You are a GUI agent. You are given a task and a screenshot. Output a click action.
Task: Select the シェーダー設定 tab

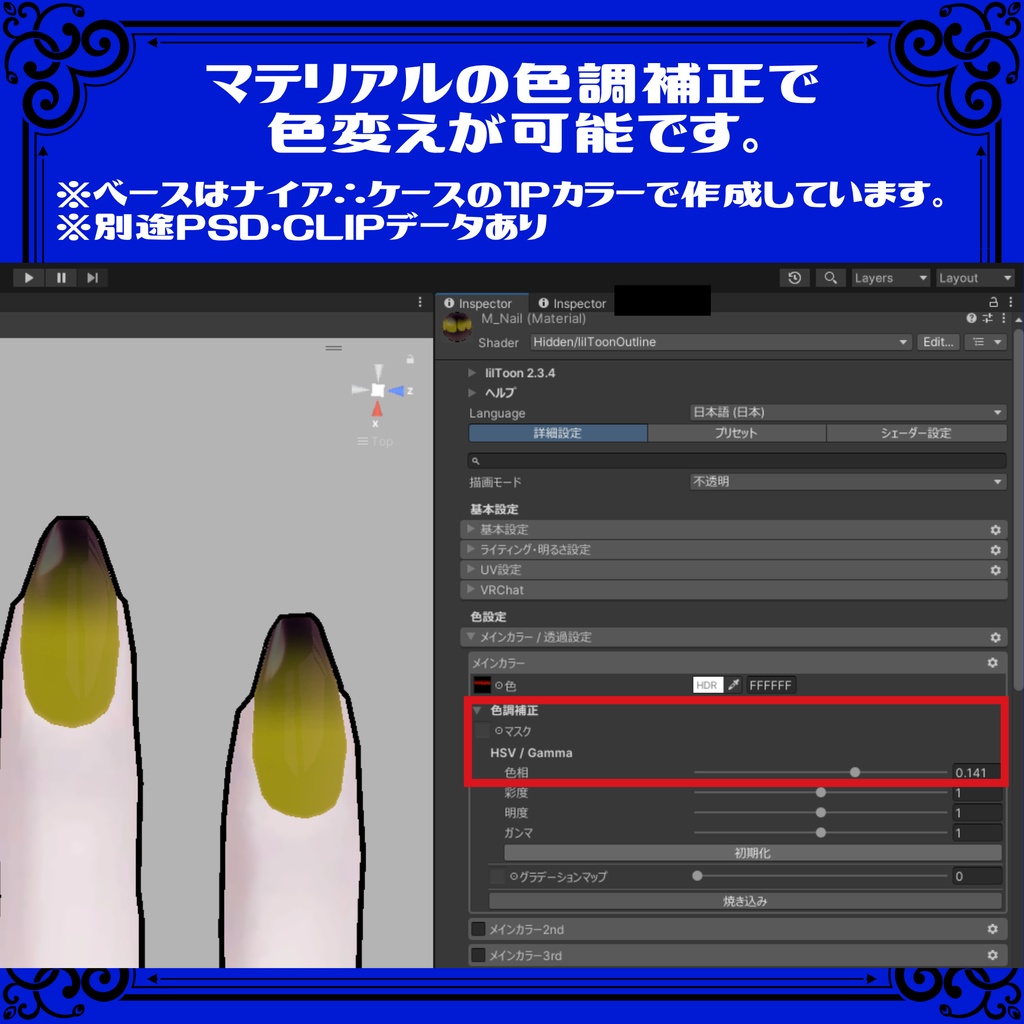(x=916, y=433)
